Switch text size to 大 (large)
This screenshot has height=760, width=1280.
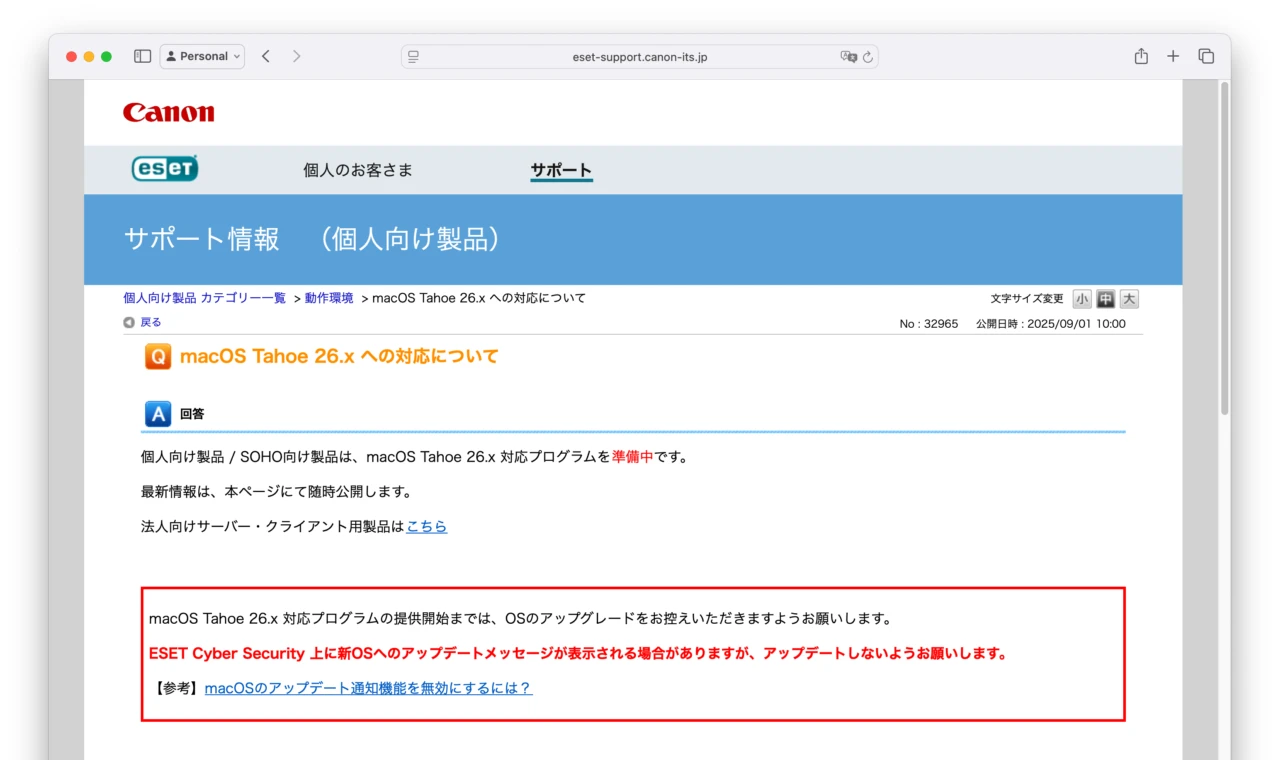pyautogui.click(x=1127, y=298)
